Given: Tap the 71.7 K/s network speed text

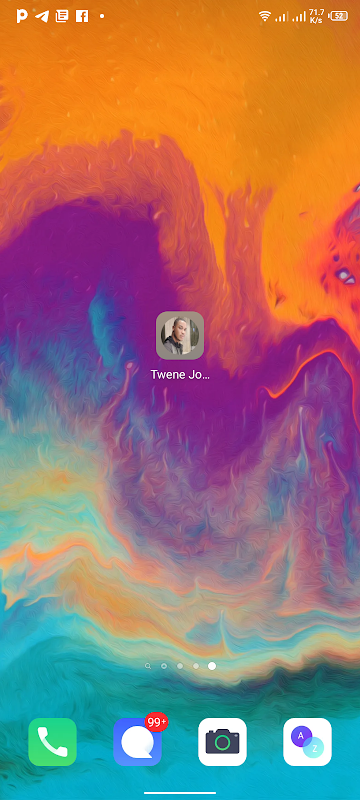Looking at the screenshot, I should point(317,16).
